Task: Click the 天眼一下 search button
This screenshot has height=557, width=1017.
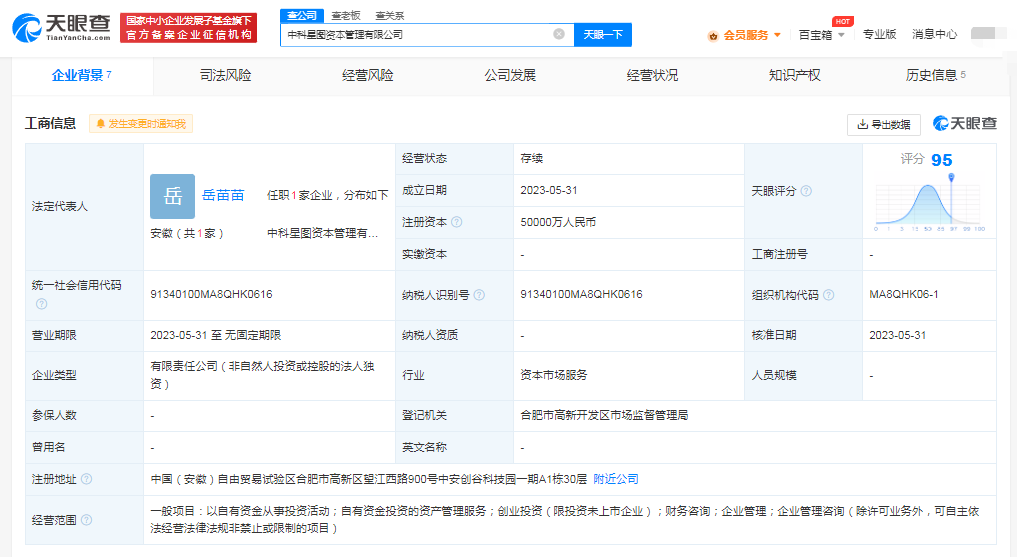Action: (603, 34)
